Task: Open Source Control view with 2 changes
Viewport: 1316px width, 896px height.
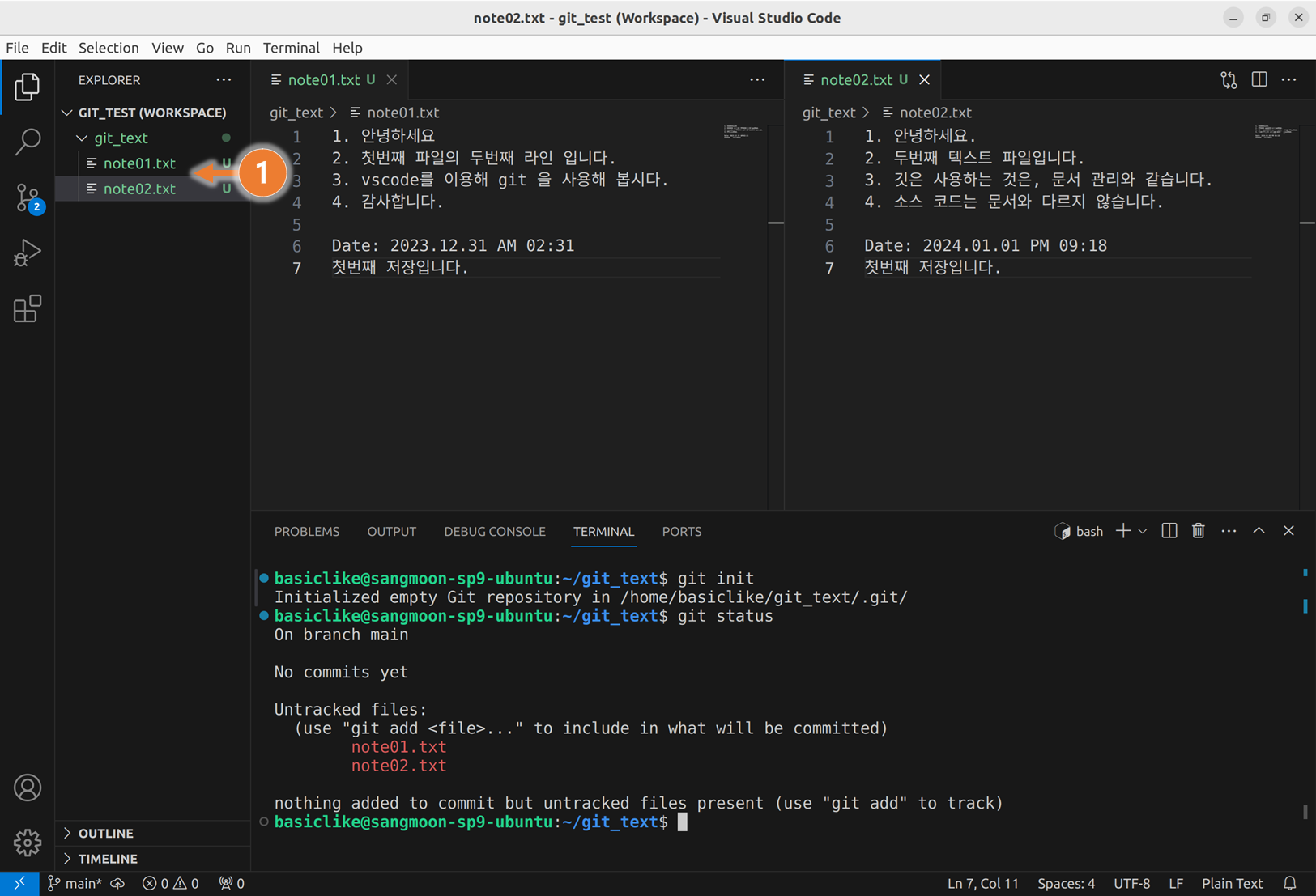Action: tap(28, 197)
